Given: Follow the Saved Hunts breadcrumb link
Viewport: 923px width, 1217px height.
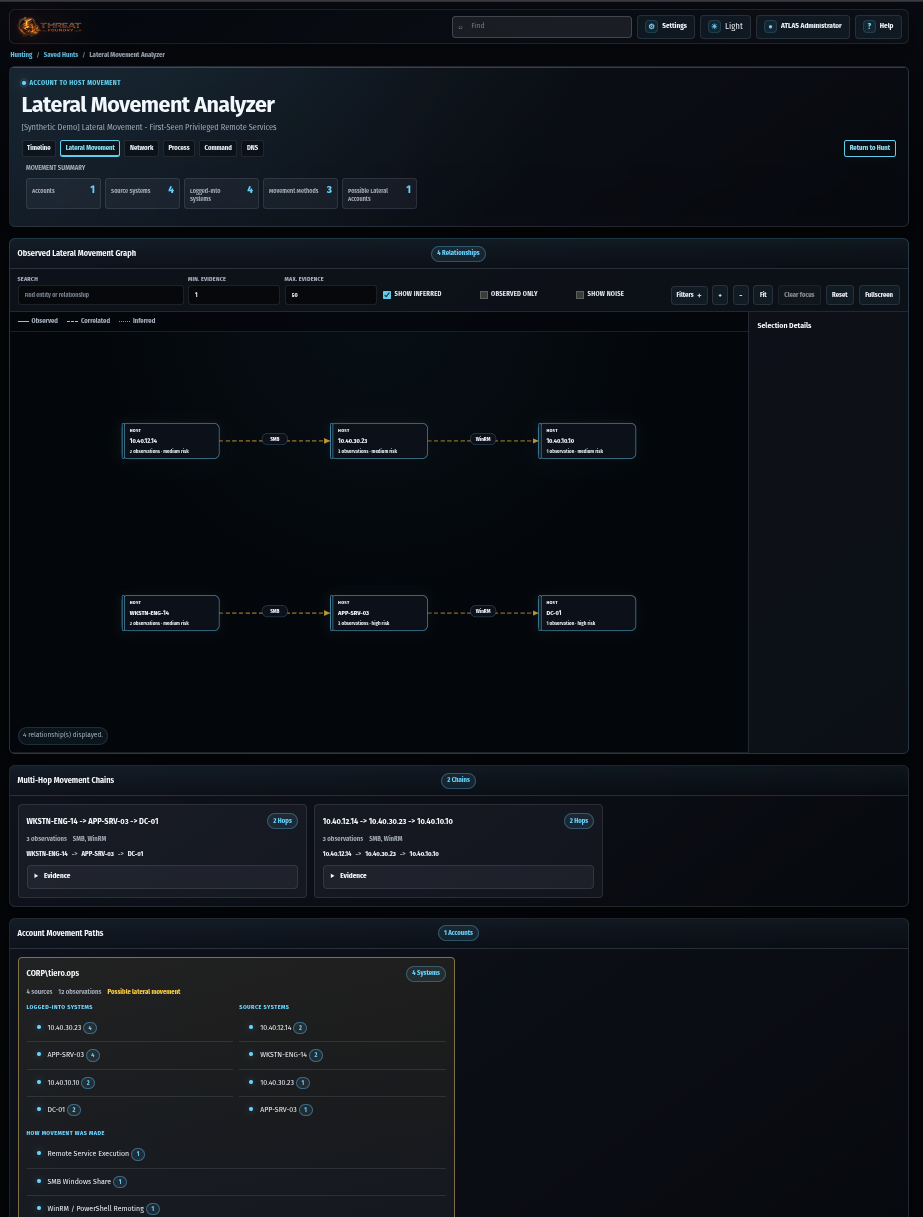Looking at the screenshot, I should (x=61, y=55).
